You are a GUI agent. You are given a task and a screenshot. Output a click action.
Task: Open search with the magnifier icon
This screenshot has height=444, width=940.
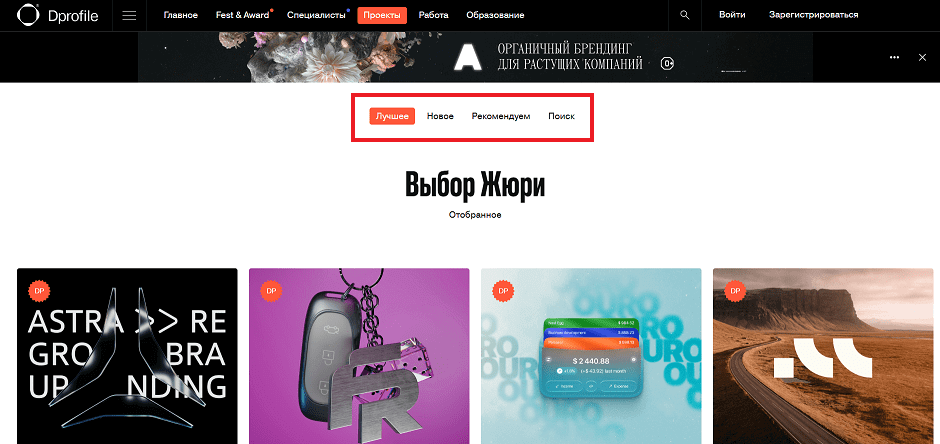(x=685, y=15)
